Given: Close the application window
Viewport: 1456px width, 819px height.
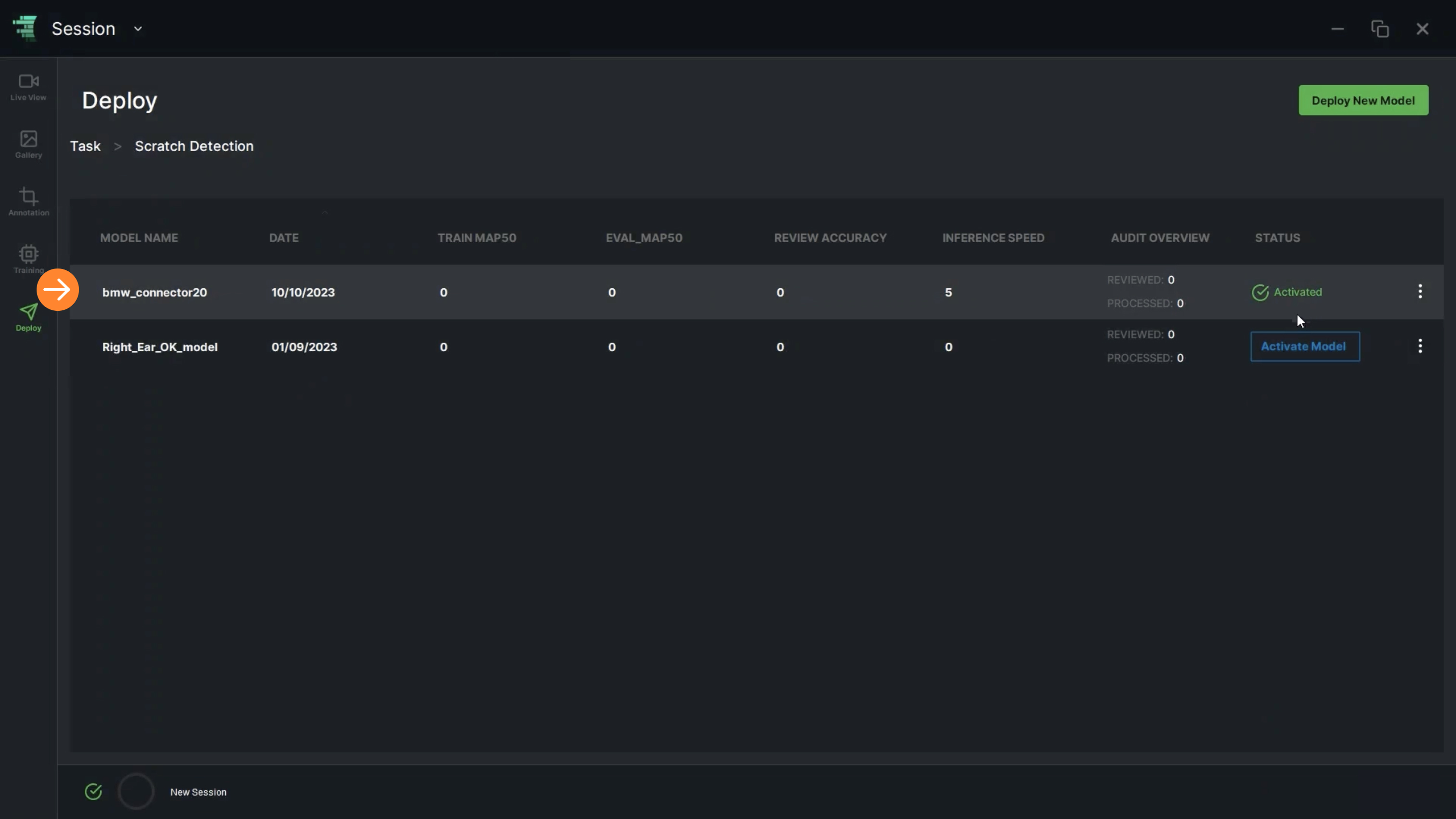Looking at the screenshot, I should (x=1422, y=29).
